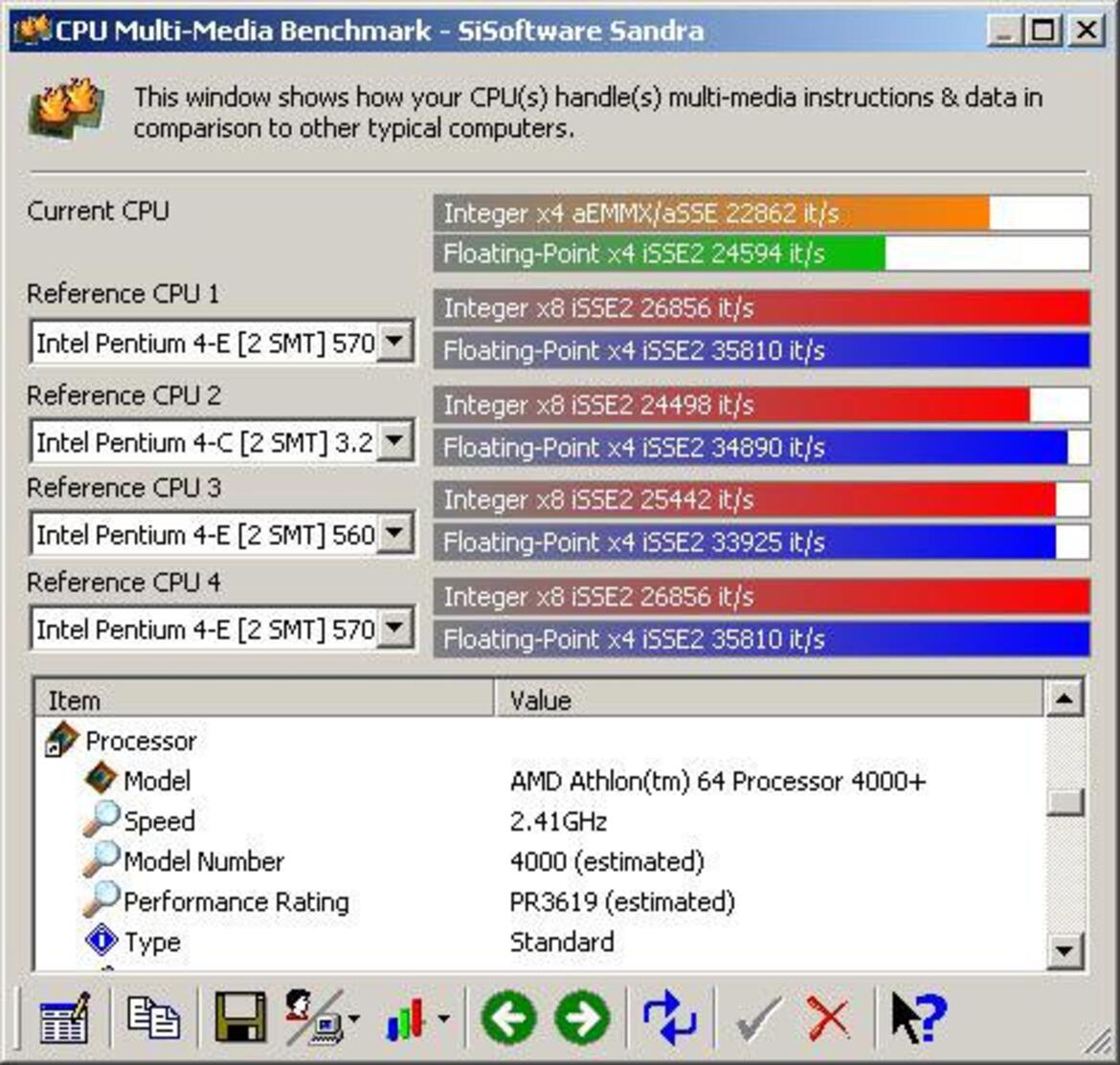Image resolution: width=1120 pixels, height=1065 pixels.
Task: Click the 'Reference CPU 4' label
Action: [123, 582]
